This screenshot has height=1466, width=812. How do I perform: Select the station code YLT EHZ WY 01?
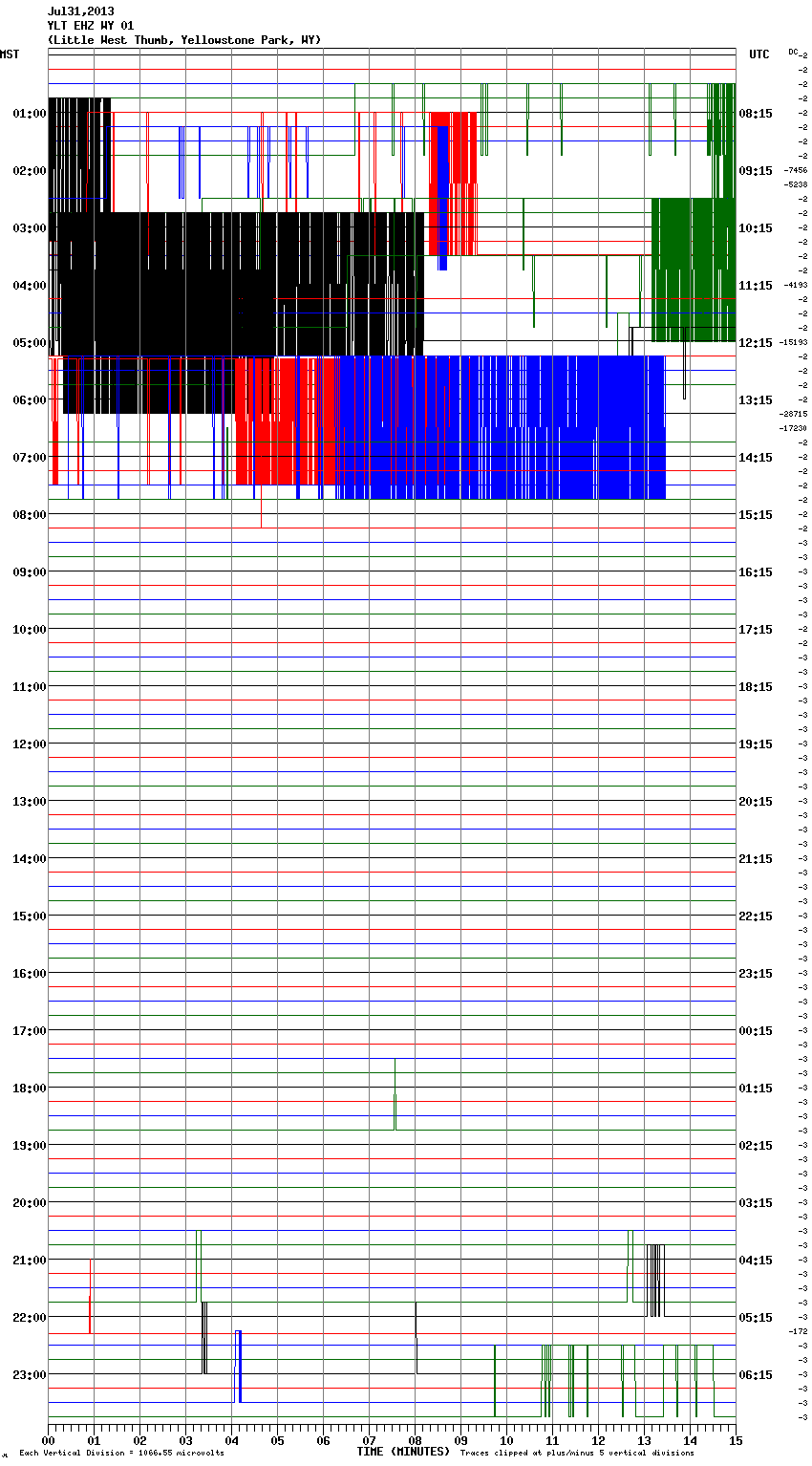[91, 26]
